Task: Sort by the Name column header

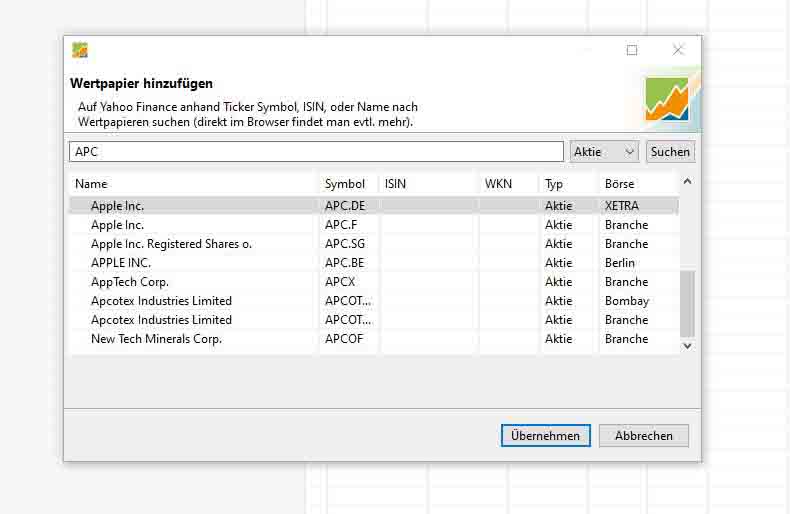Action: click(x=194, y=184)
